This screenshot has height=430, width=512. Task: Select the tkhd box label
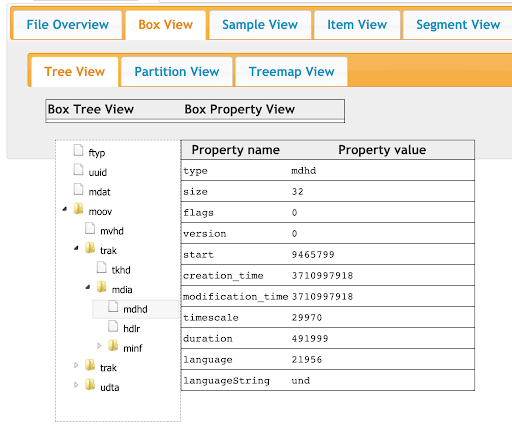(x=121, y=270)
